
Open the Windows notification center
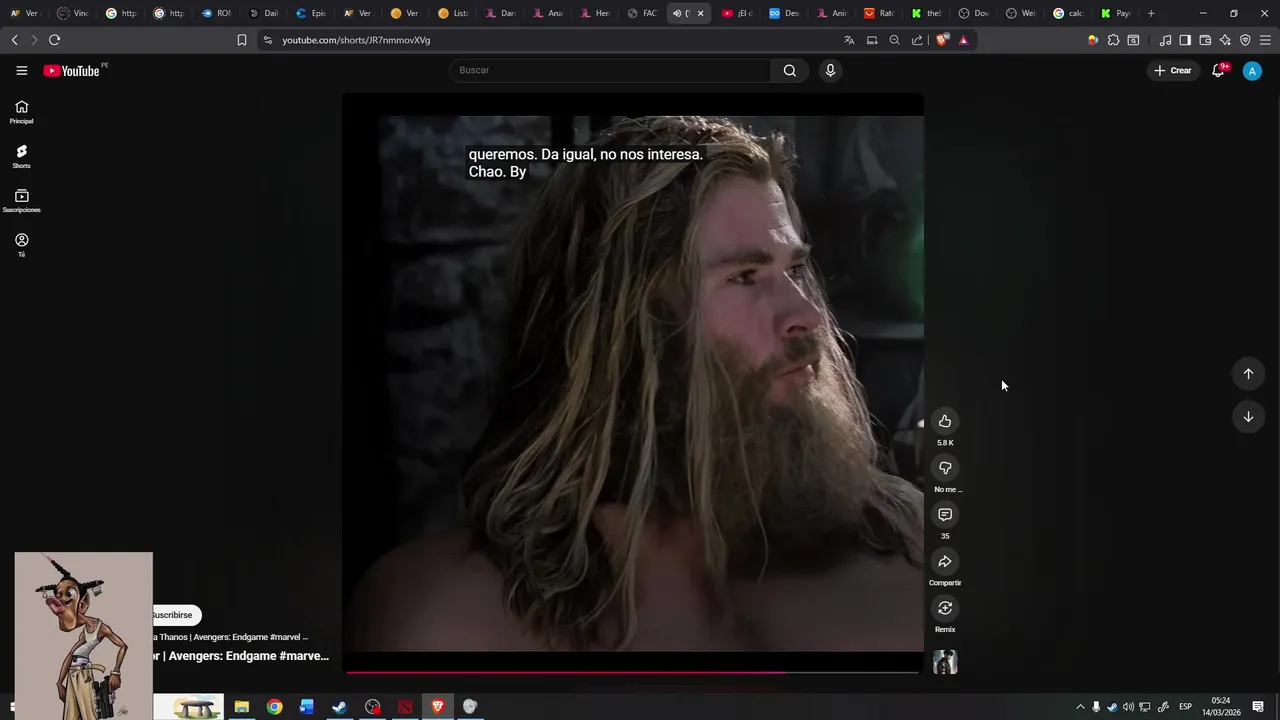pos(1259,707)
